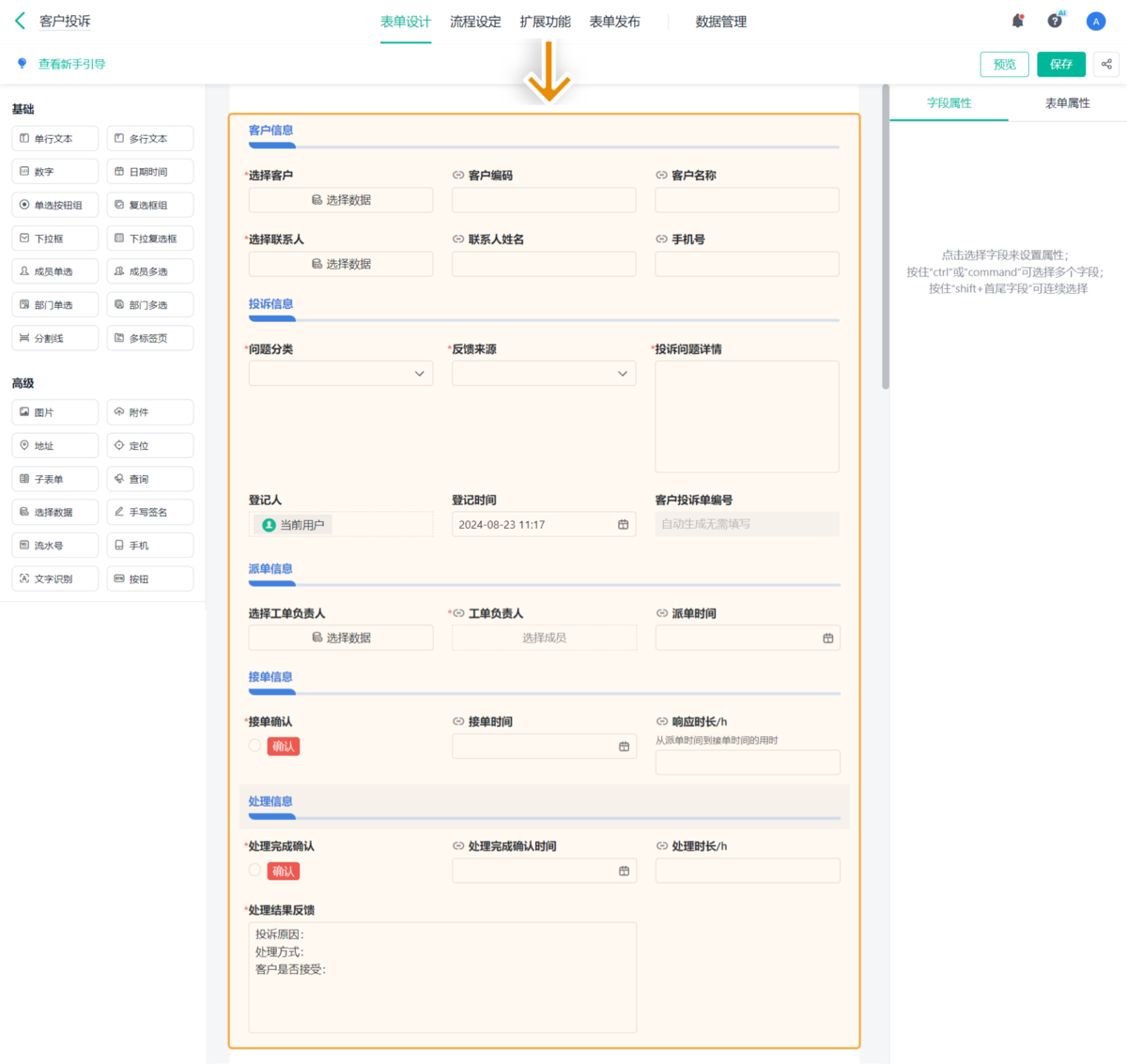Image resolution: width=1127 pixels, height=1064 pixels.
Task: Add a 成员单选 field
Action: tap(55, 271)
